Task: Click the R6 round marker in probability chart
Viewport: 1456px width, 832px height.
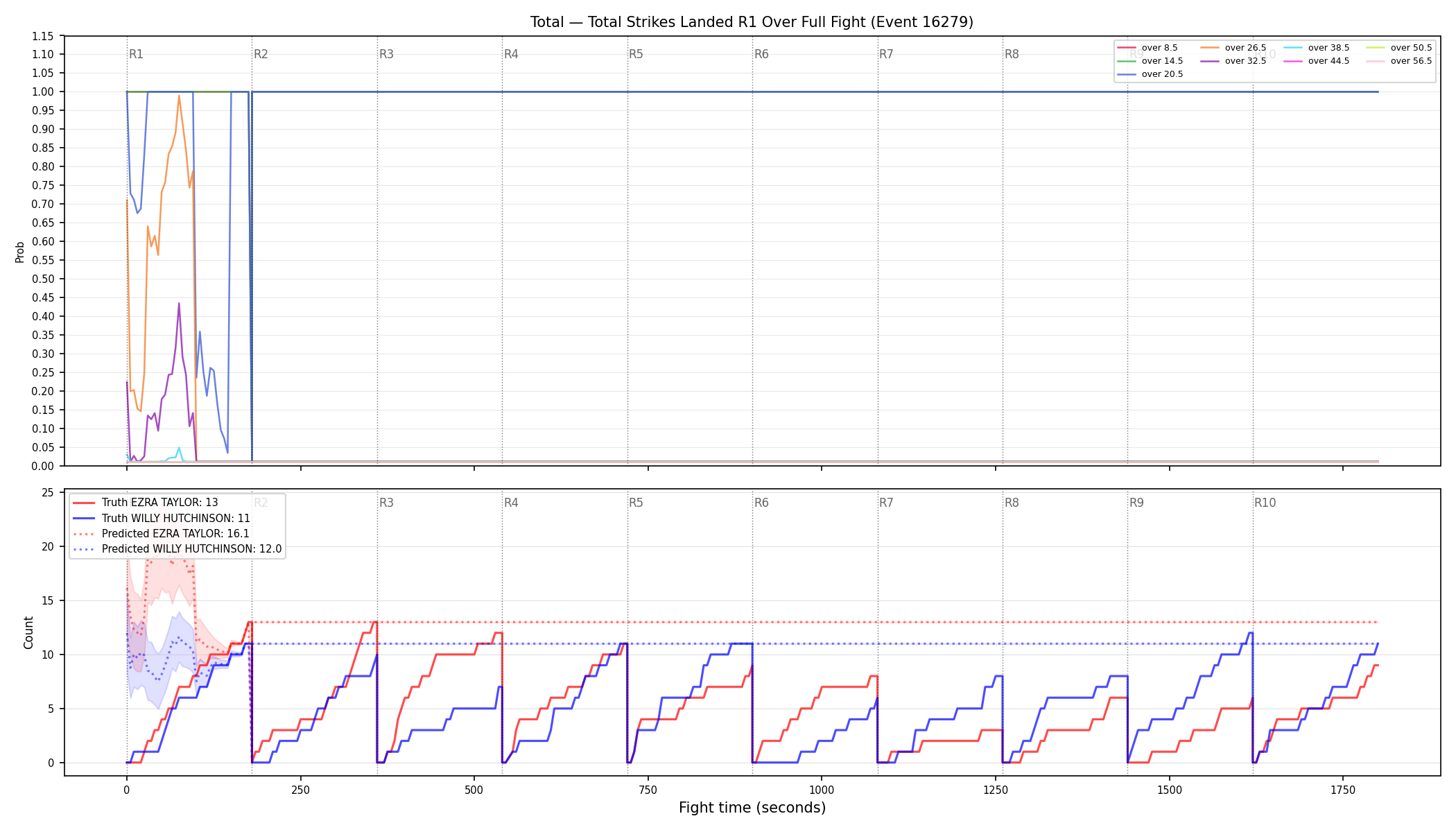Action: (761, 54)
